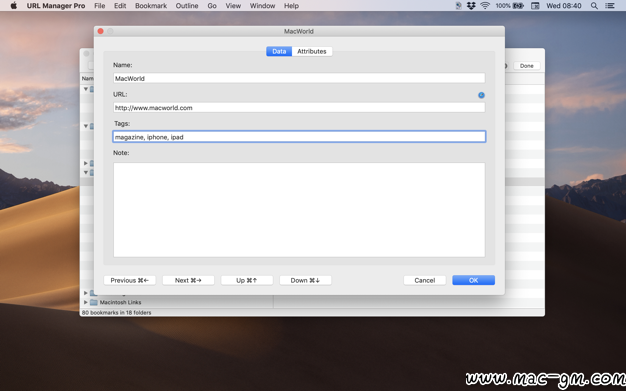Switch to the Data tab
The height and width of the screenshot is (391, 626).
[x=279, y=51]
